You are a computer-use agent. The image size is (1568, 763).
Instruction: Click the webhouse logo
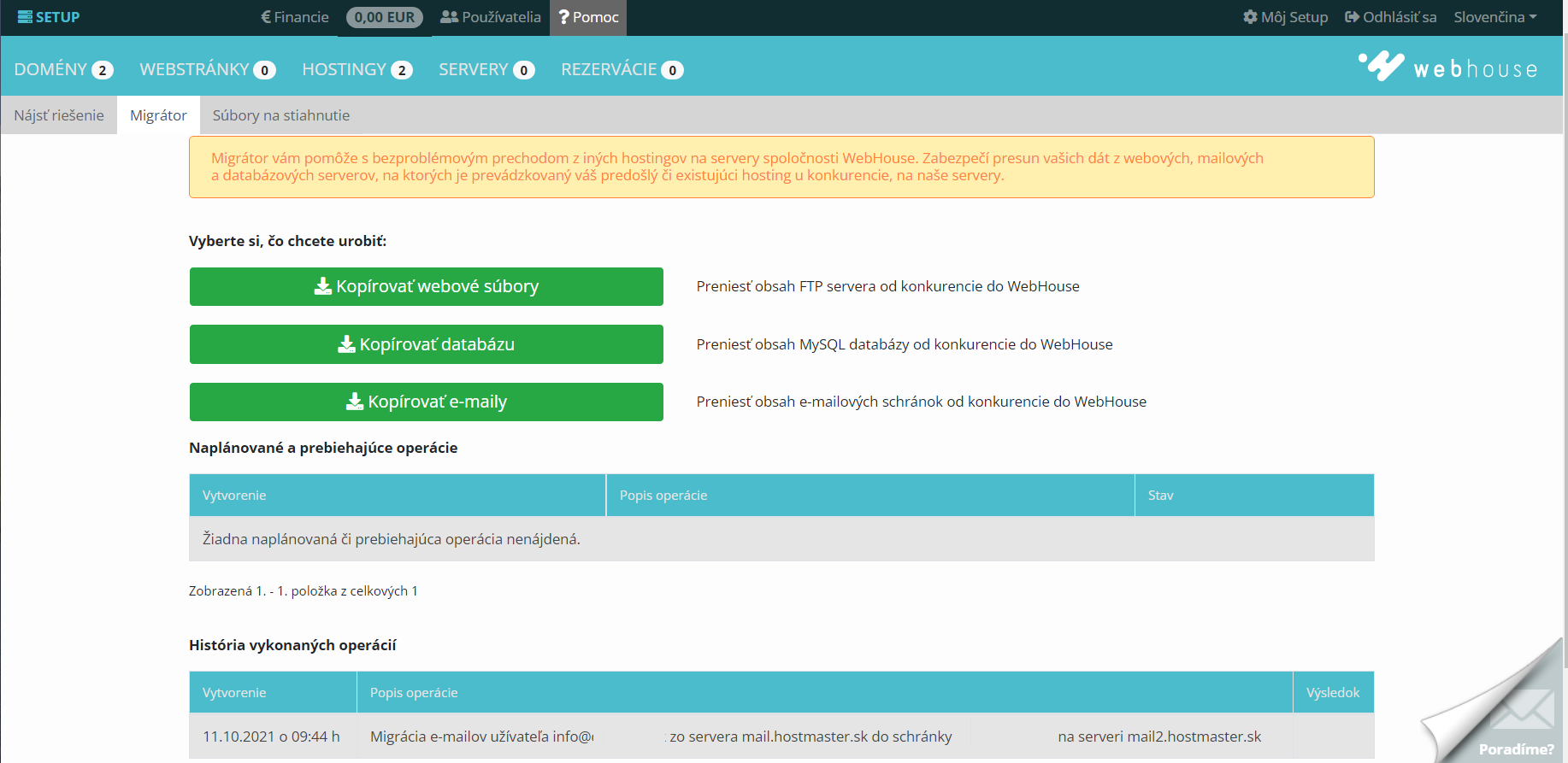(1448, 67)
